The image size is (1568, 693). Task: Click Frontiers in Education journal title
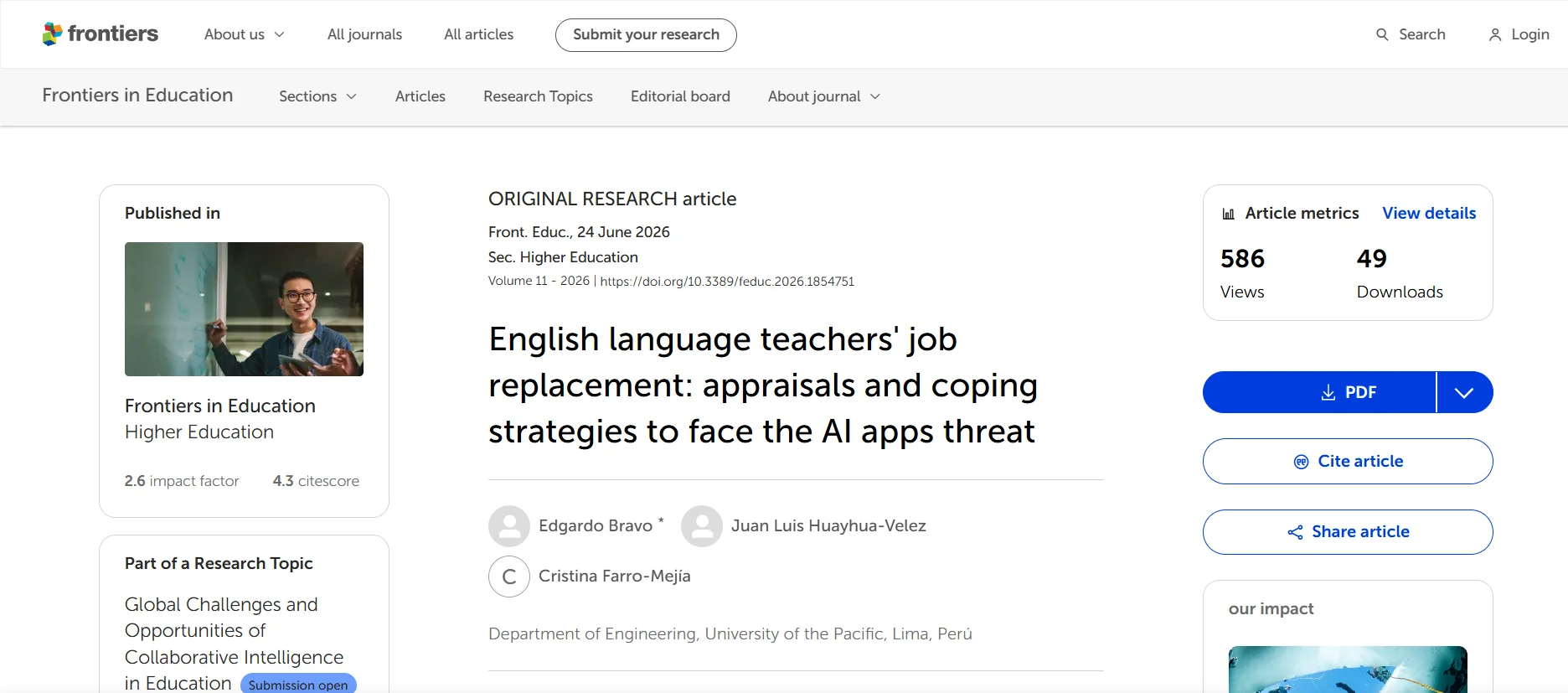[137, 96]
